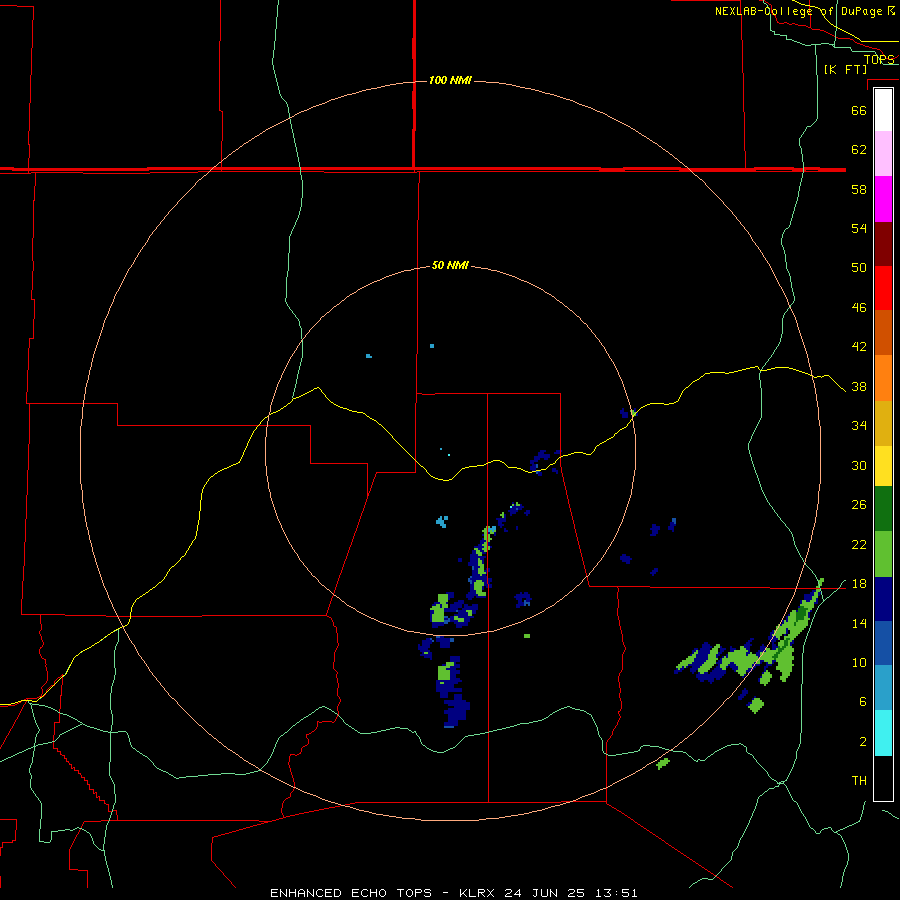Click the white swatch on the tops legend
The height and width of the screenshot is (900, 900).
coord(883,110)
